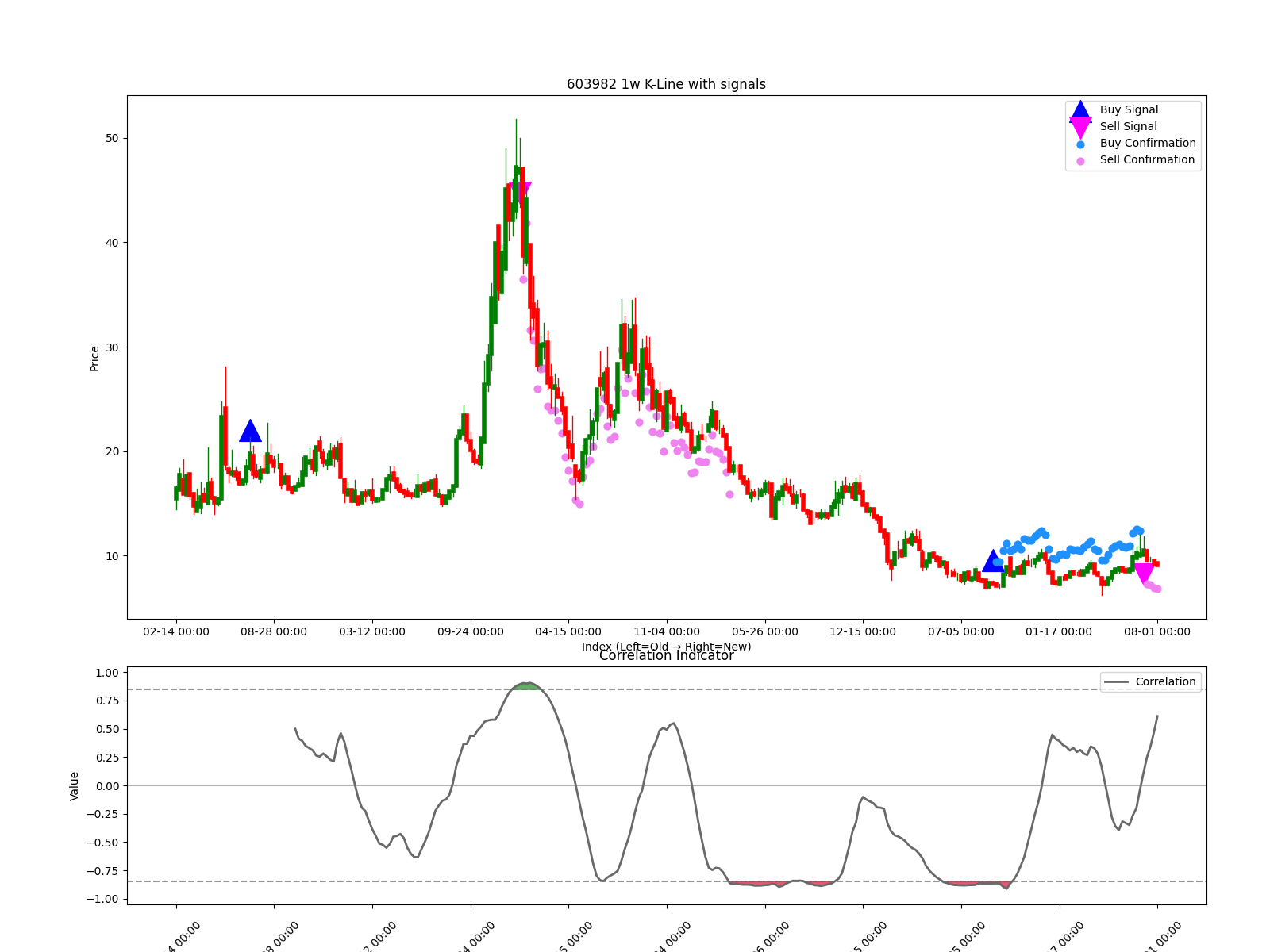Click the correlation axis value '1.00'
This screenshot has height=952, width=1270.
click(x=106, y=673)
